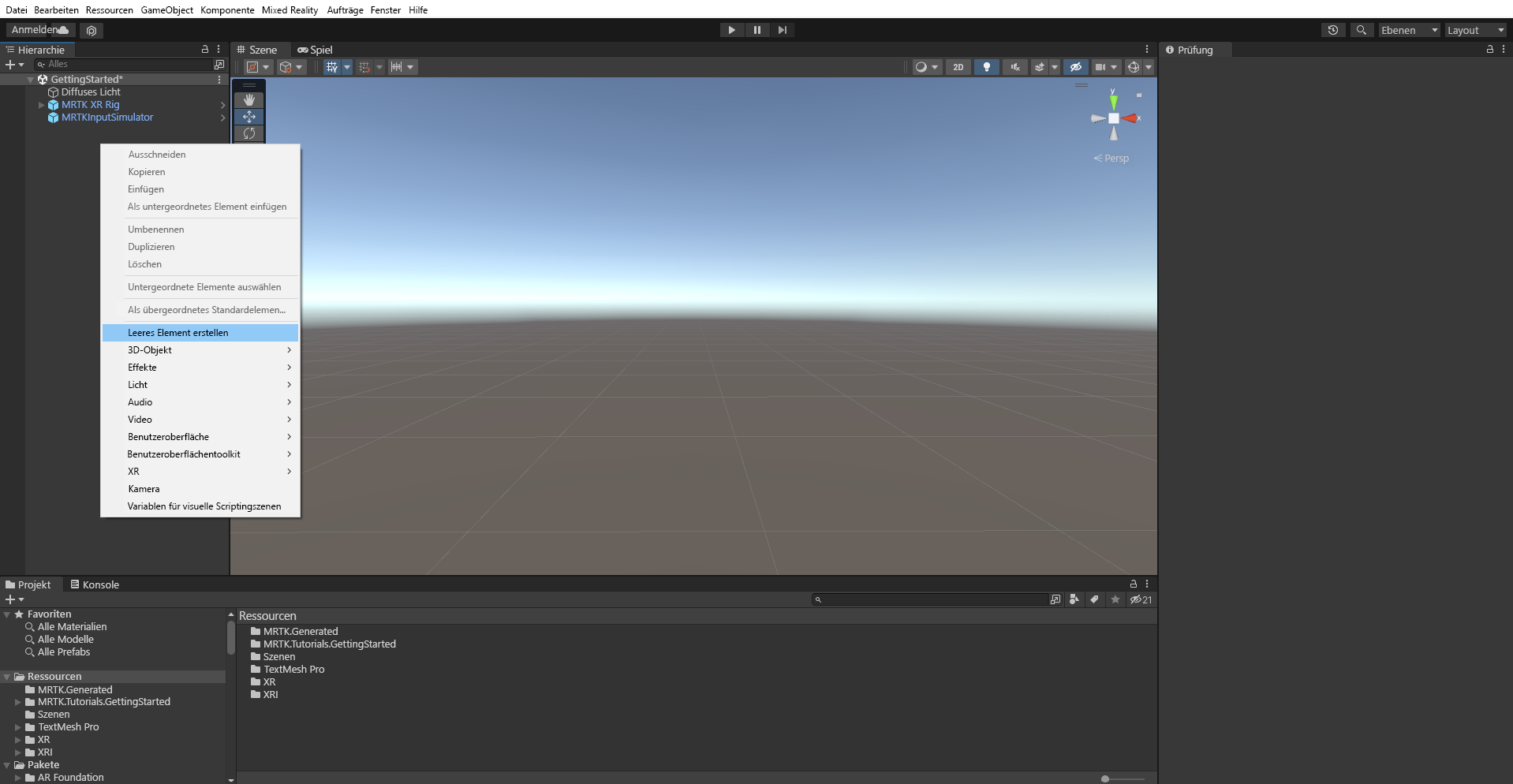The image size is (1513, 784).
Task: Expand the MRTK.Tutorials.GettingStarted folder tree item
Action: 18,702
